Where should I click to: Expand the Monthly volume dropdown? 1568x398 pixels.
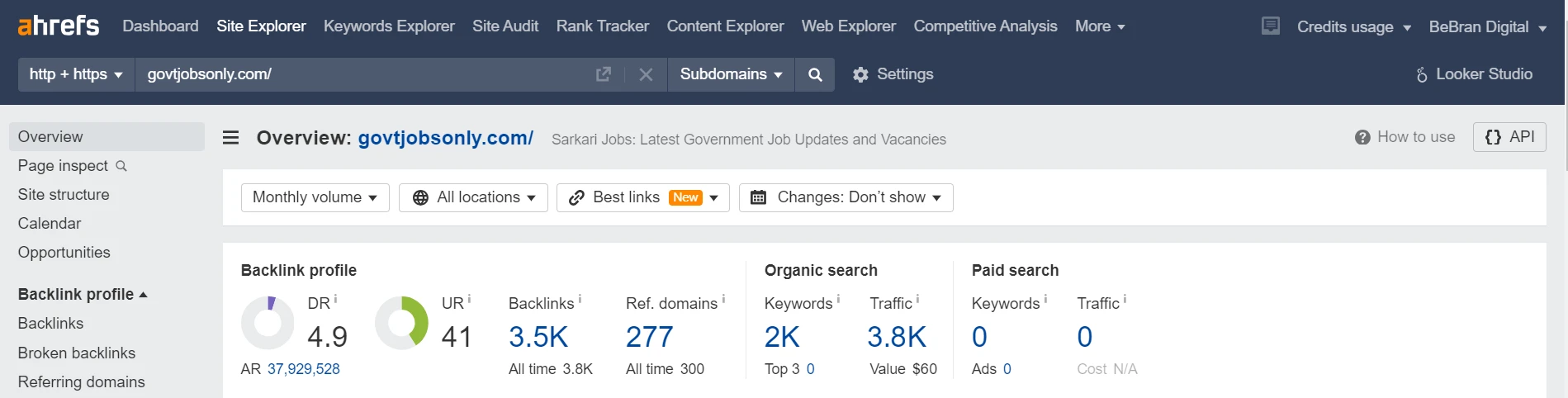tap(315, 197)
